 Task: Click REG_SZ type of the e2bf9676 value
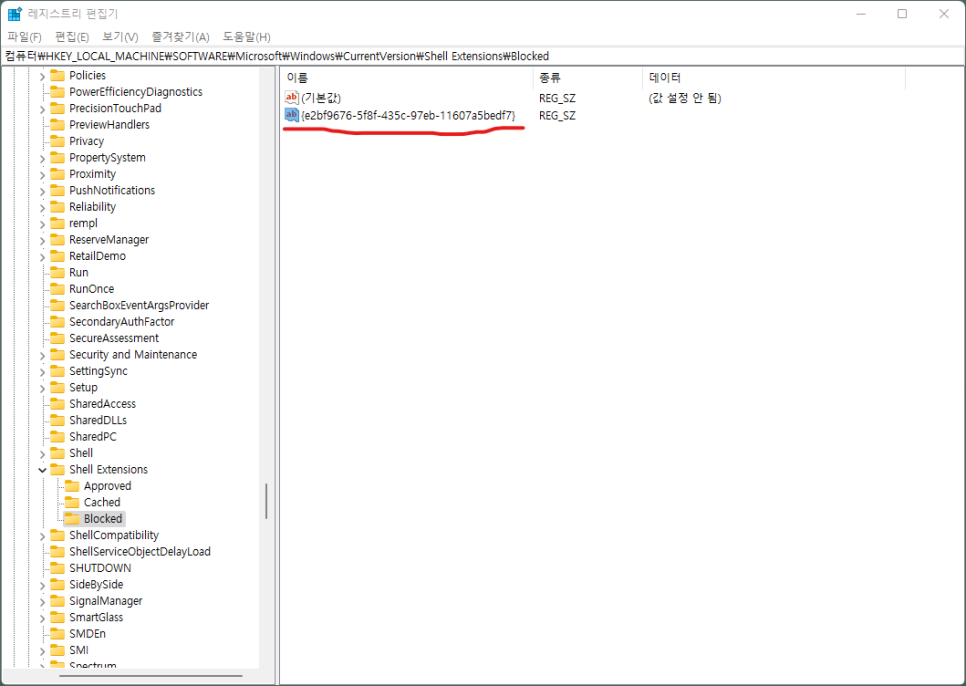click(557, 115)
